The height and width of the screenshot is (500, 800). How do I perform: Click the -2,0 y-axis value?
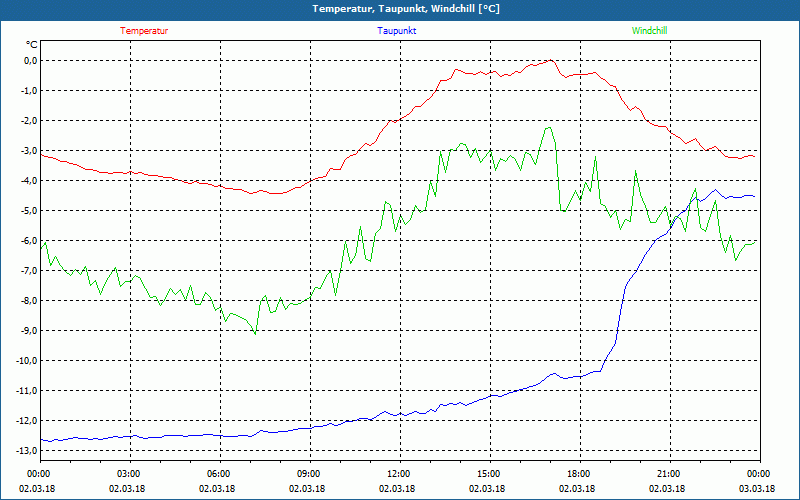pos(30,121)
